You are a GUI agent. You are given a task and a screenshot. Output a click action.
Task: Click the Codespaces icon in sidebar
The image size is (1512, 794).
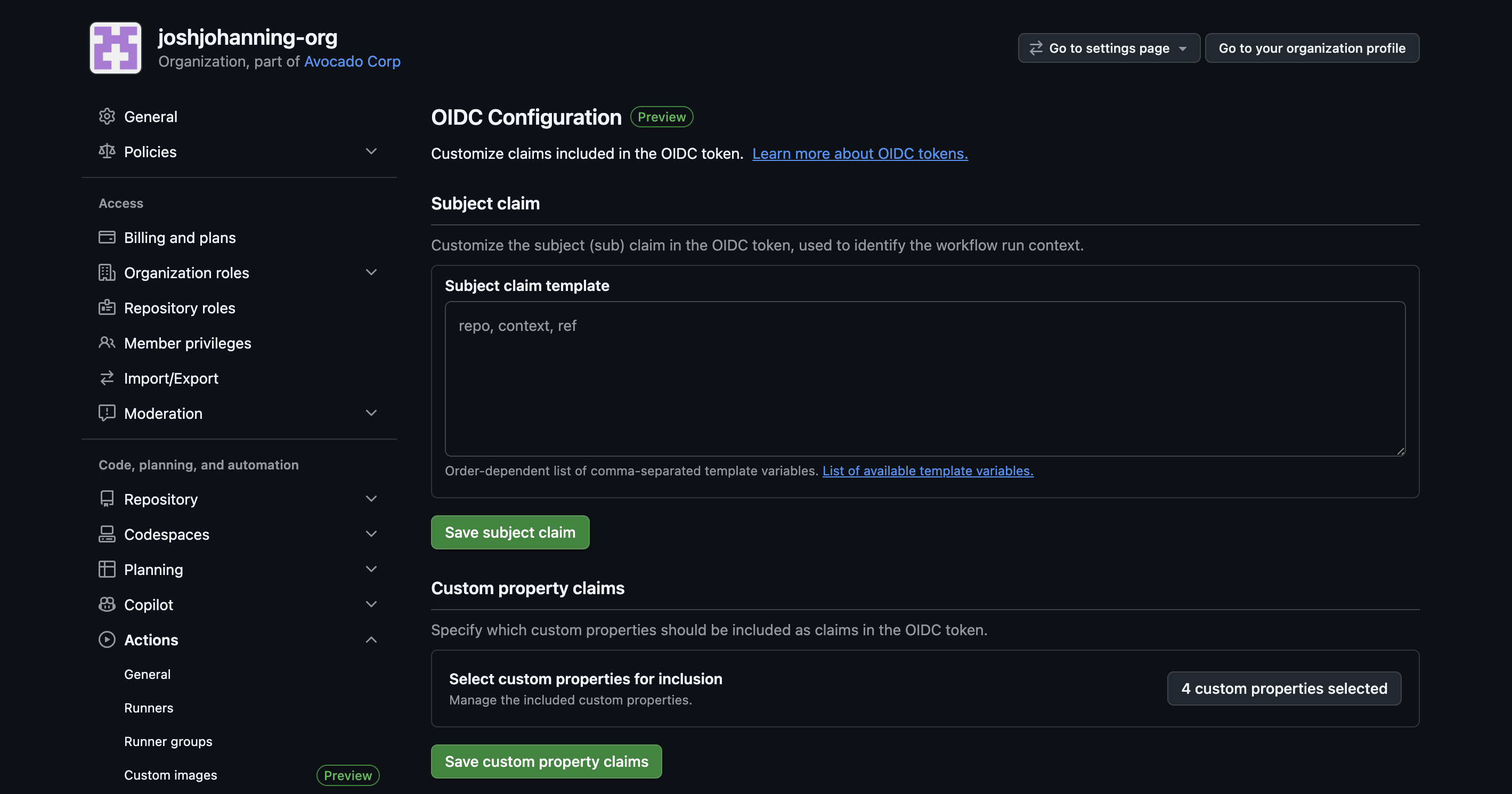tap(107, 534)
